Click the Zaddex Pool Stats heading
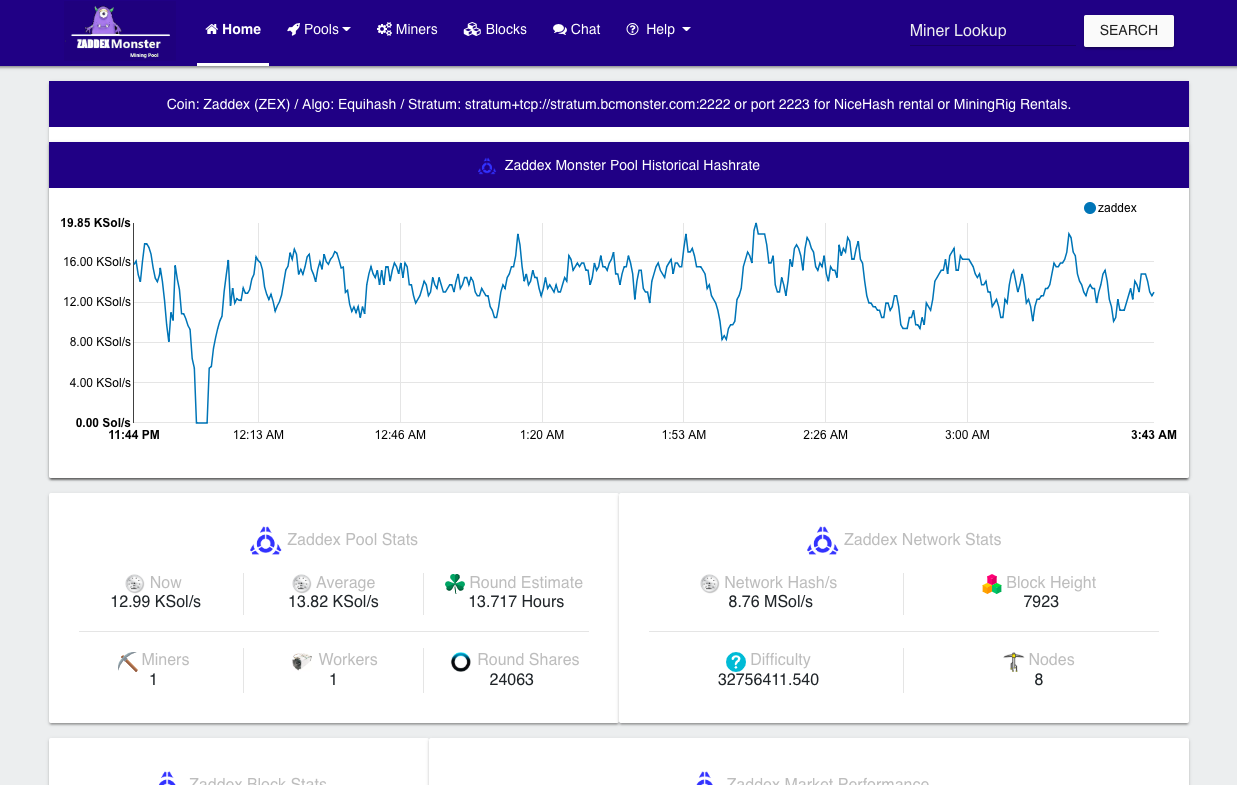The width and height of the screenshot is (1237, 785). tap(352, 540)
